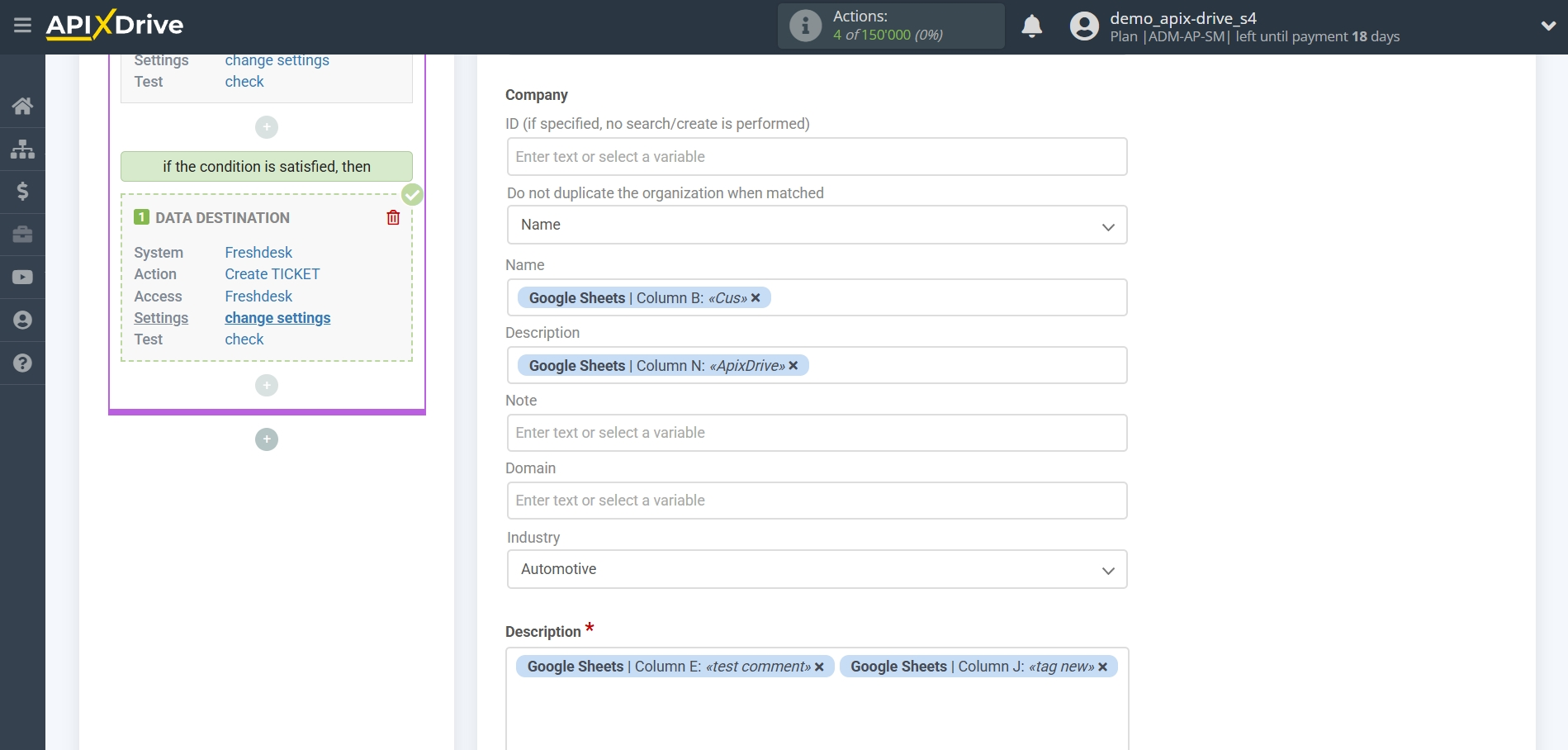Click the account avatar icon

pyautogui.click(x=1084, y=26)
